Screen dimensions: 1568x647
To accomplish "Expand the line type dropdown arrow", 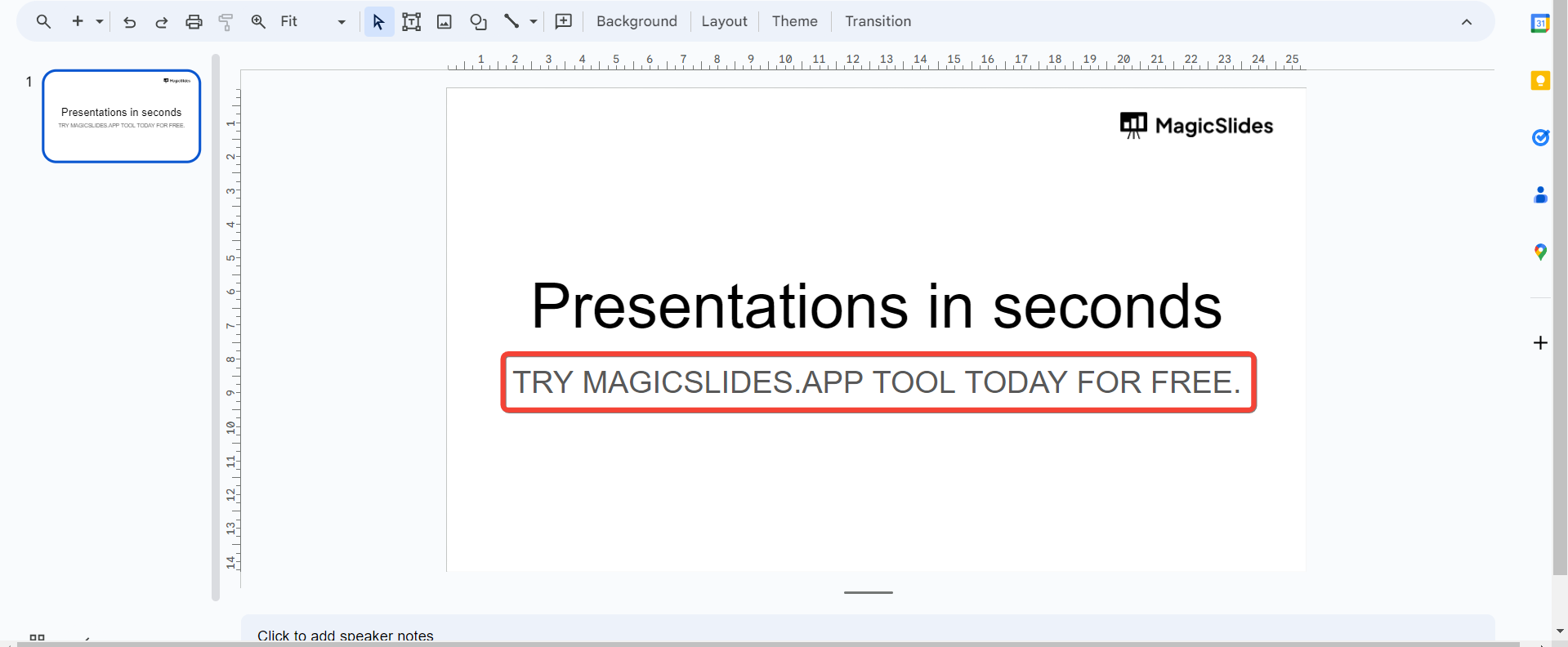I will click(534, 22).
